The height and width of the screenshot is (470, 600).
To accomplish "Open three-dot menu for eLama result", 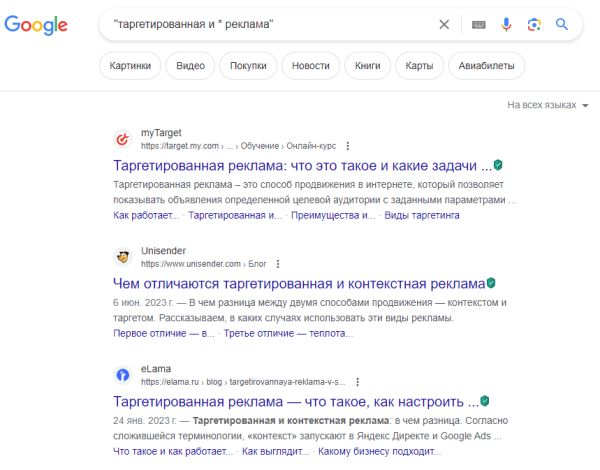I will click(x=357, y=381).
